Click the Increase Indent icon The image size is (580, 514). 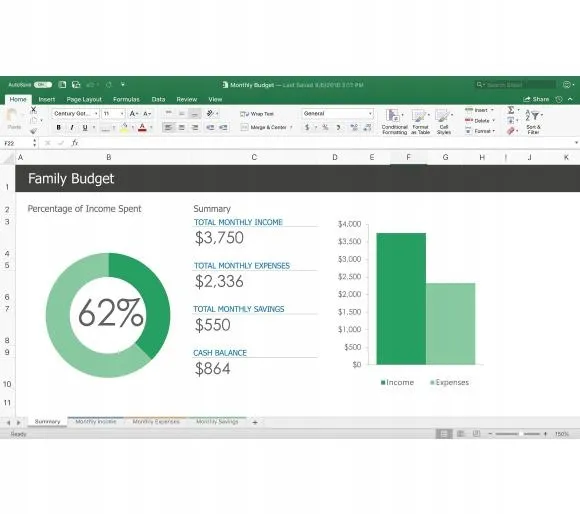(223, 128)
